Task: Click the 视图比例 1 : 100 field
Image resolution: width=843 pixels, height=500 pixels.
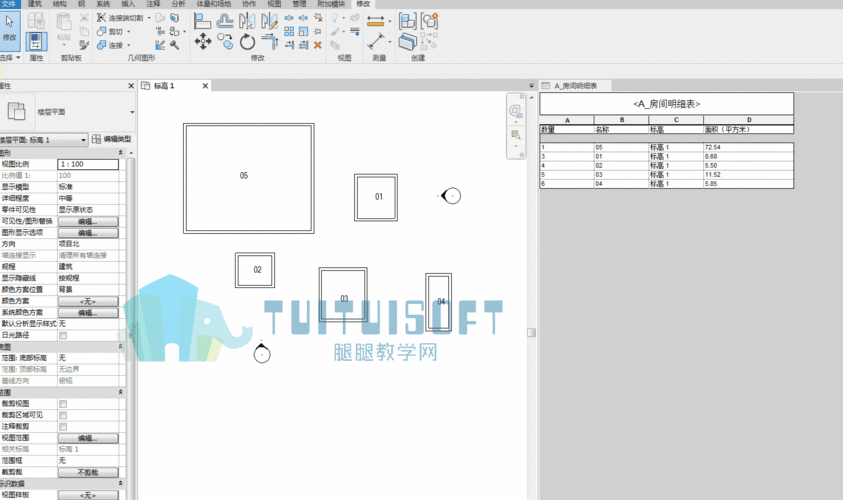Action: click(88, 164)
